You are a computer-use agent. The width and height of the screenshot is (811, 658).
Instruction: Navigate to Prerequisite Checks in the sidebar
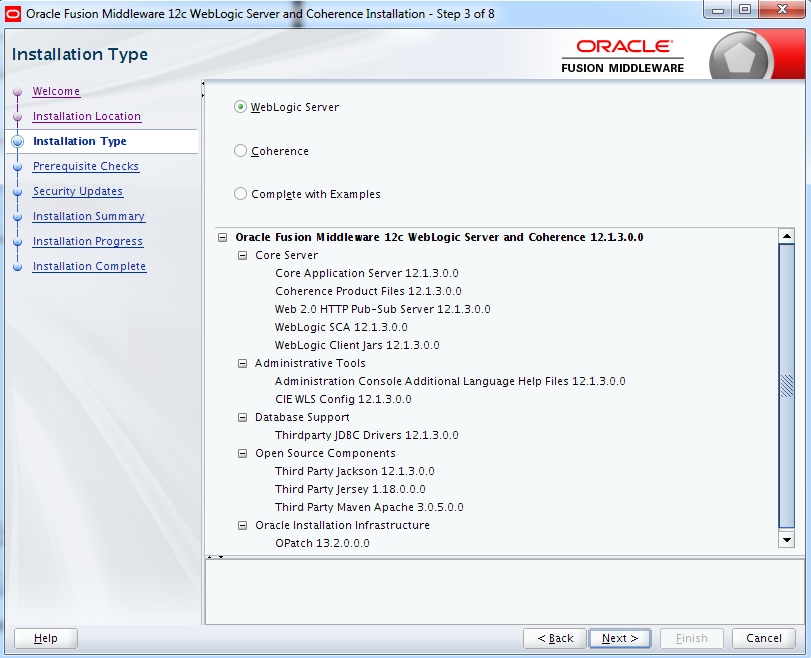[x=85, y=166]
